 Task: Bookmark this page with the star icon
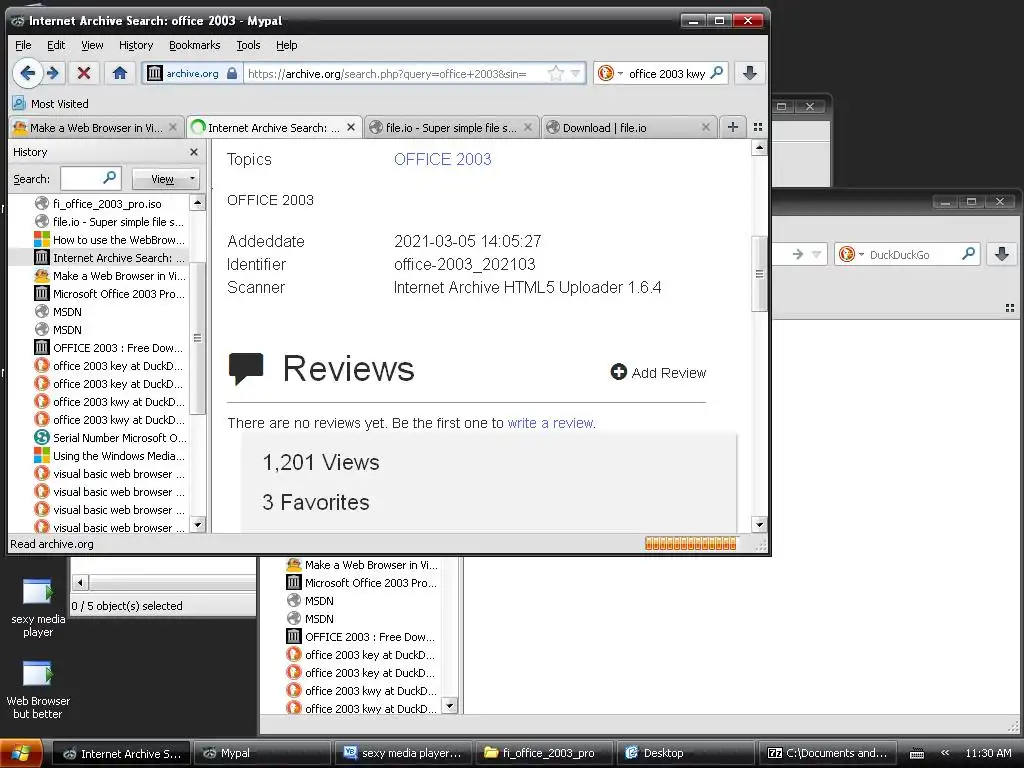pyautogui.click(x=556, y=73)
